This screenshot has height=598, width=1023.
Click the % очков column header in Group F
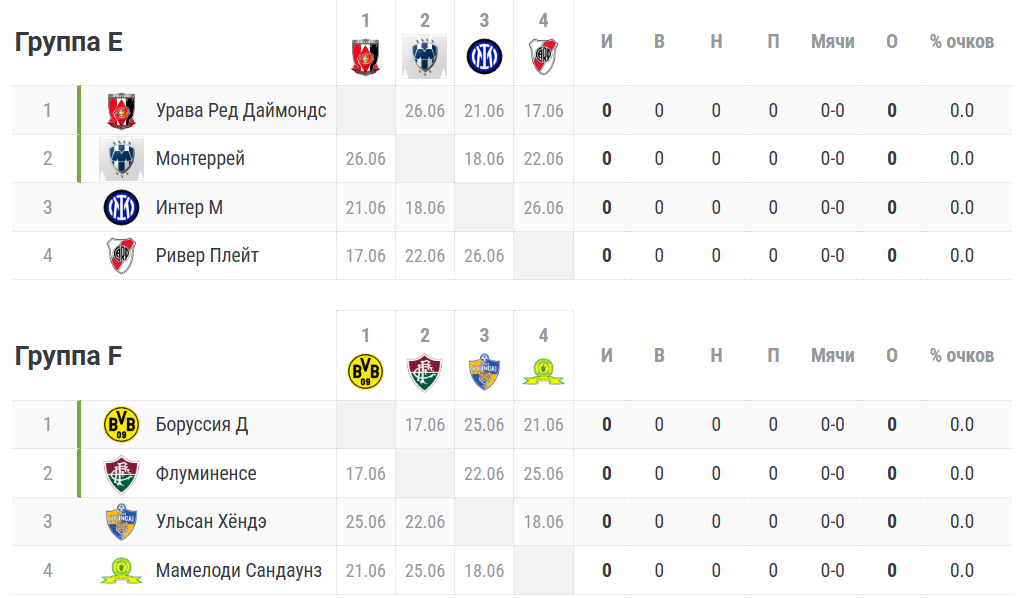[x=962, y=356]
